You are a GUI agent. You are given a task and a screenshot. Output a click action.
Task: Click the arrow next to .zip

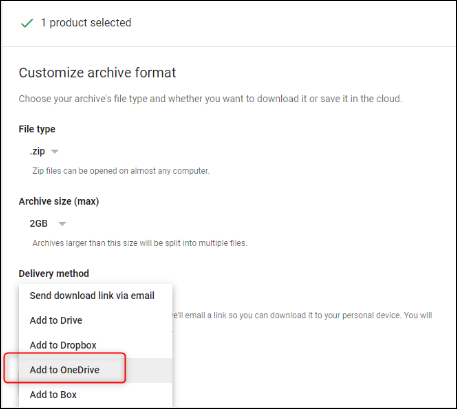[55, 152]
